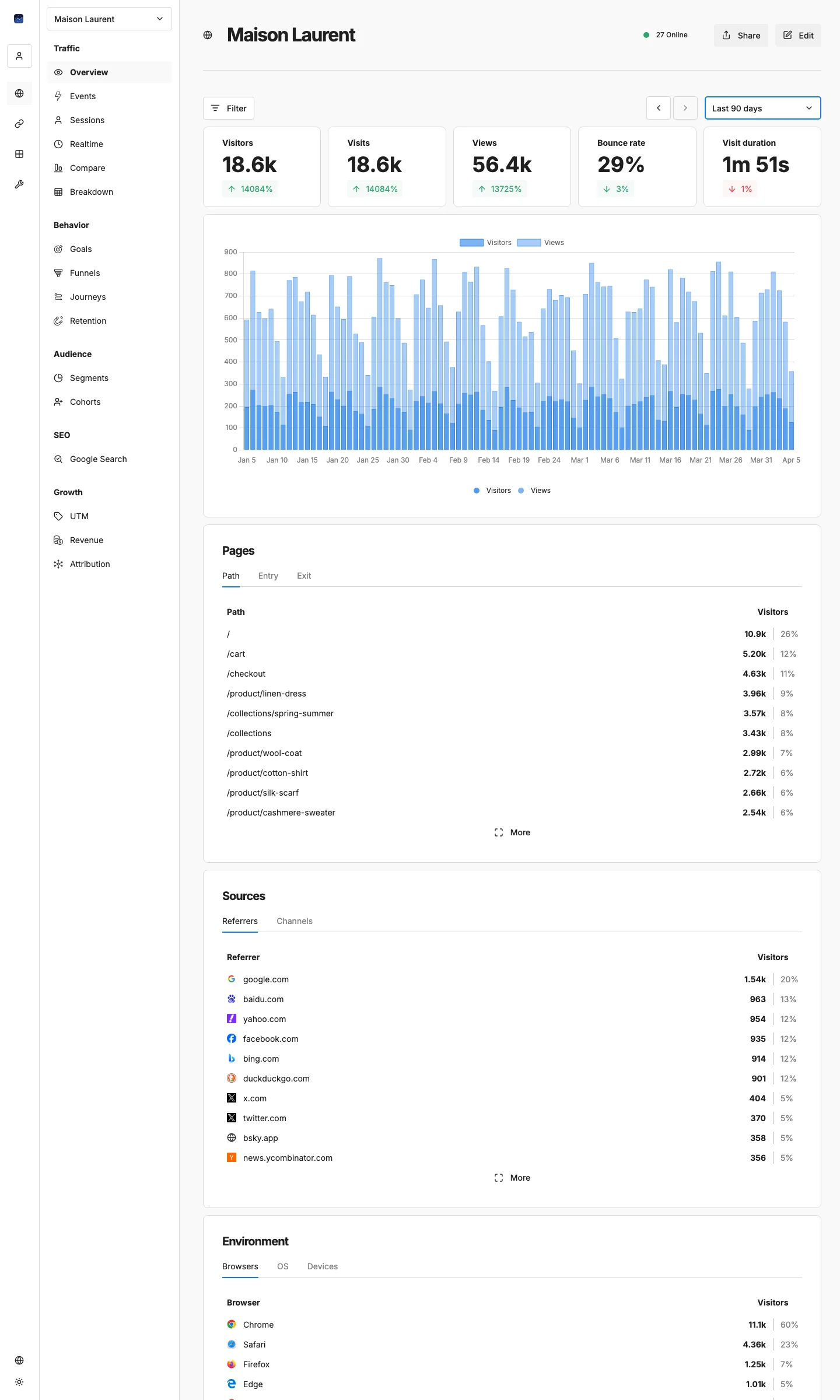840x1400 pixels.
Task: Open Revenue under Growth
Action: pos(109,540)
